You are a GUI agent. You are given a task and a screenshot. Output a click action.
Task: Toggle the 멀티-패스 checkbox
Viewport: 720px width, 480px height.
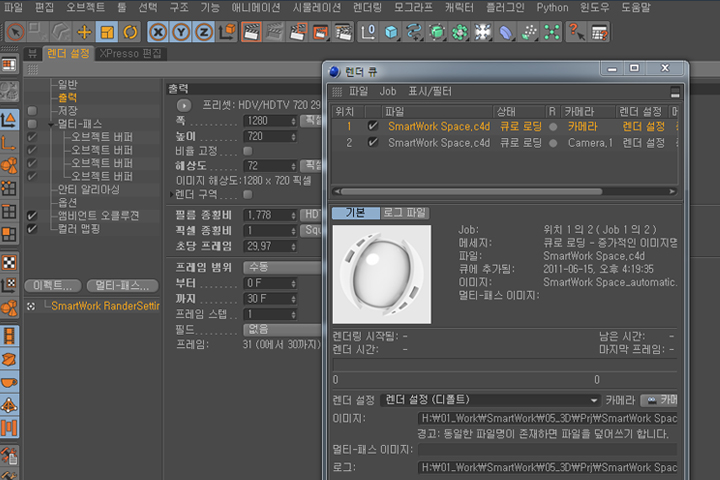tap(32, 124)
